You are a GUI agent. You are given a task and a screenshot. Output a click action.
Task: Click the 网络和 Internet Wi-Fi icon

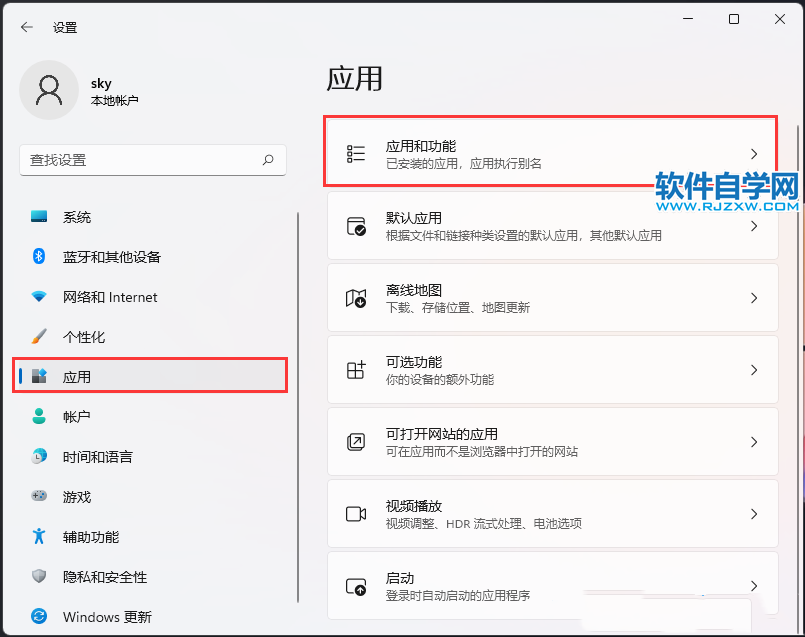40,297
